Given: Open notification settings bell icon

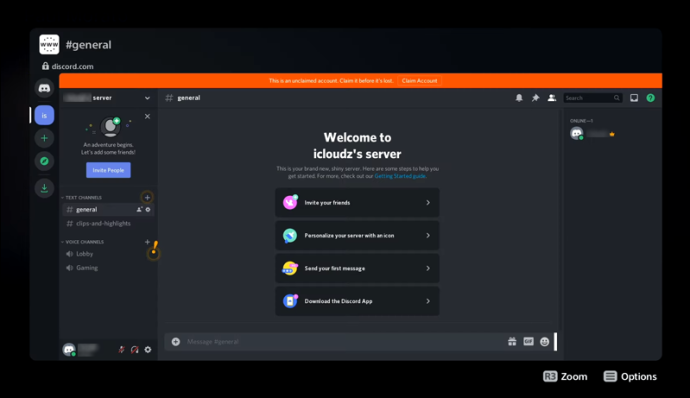Looking at the screenshot, I should (x=519, y=98).
